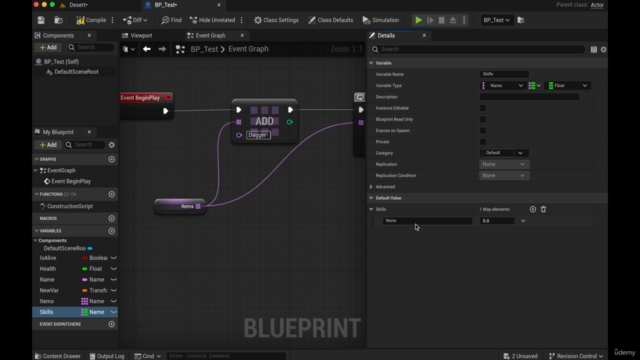Toggle visibility eye for NewVar variable
This screenshot has height=360, width=640.
point(113,290)
